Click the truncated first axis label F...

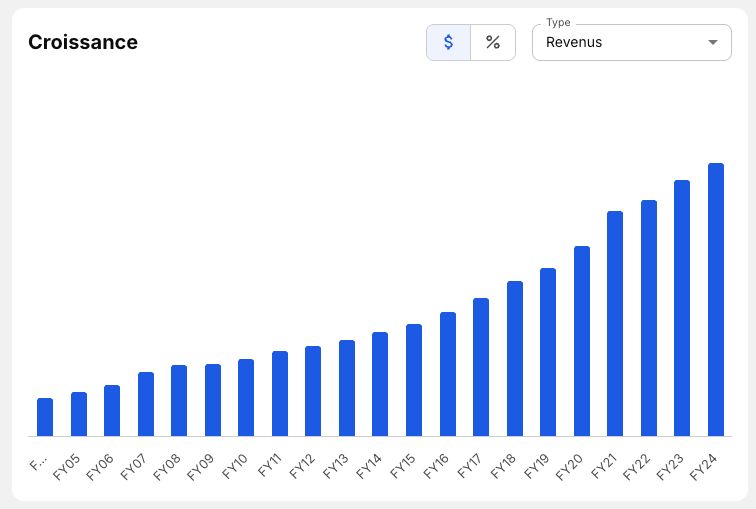pos(38,464)
